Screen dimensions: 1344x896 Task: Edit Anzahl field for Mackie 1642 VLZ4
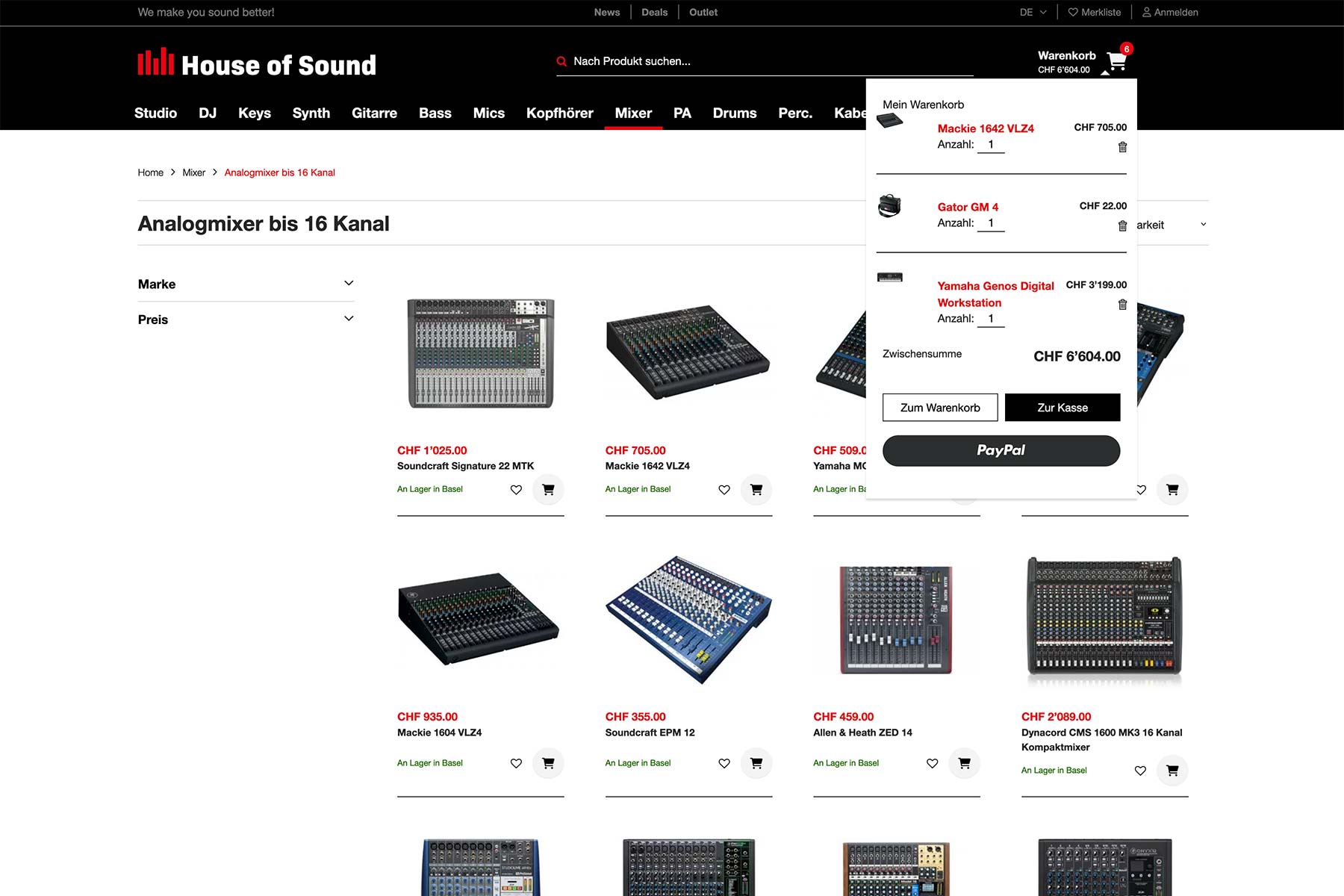point(991,145)
